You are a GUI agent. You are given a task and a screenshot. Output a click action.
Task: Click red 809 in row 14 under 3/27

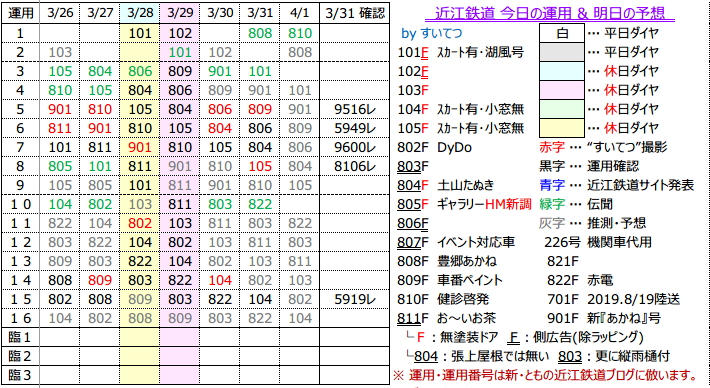[100, 280]
